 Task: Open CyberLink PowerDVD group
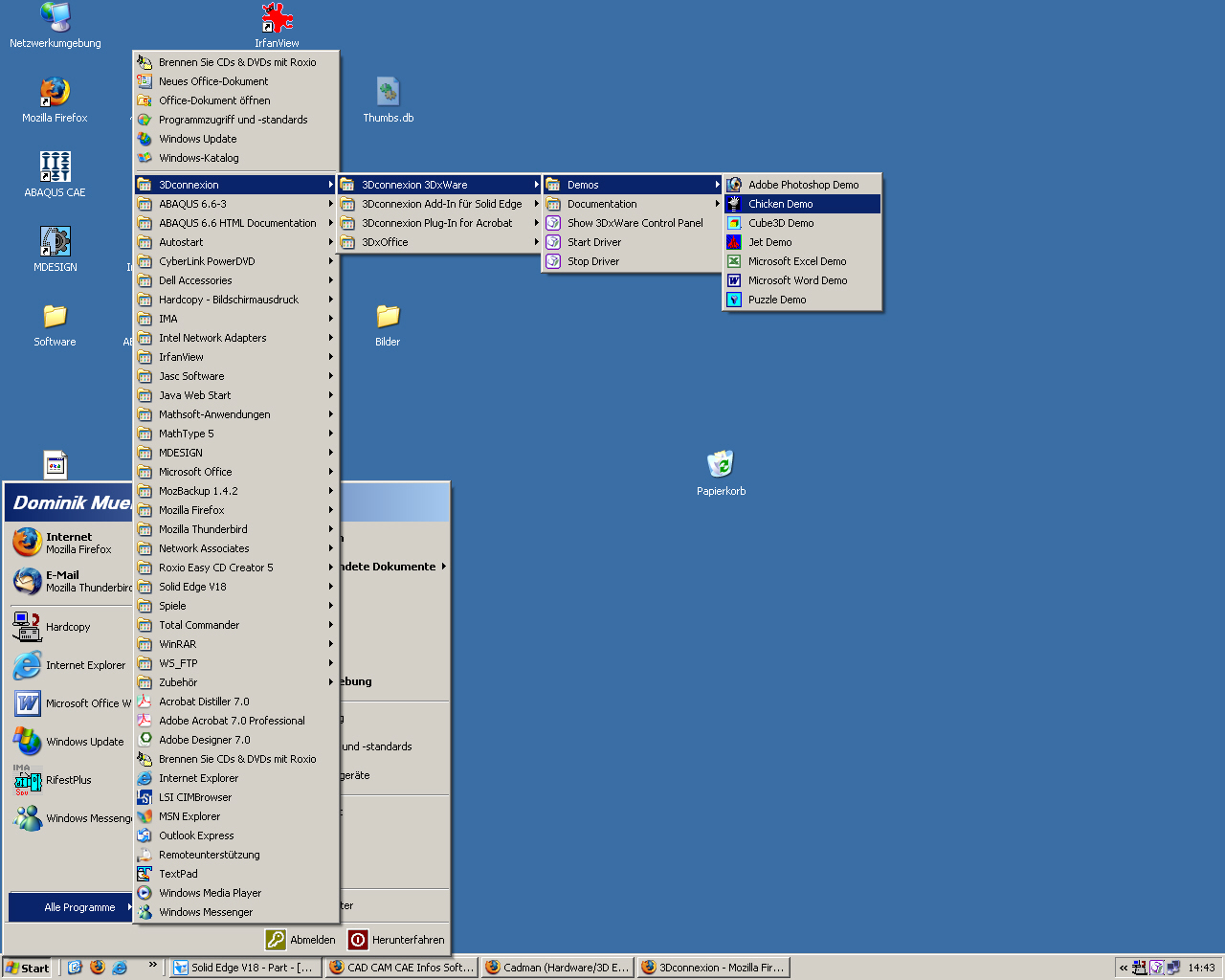point(235,261)
